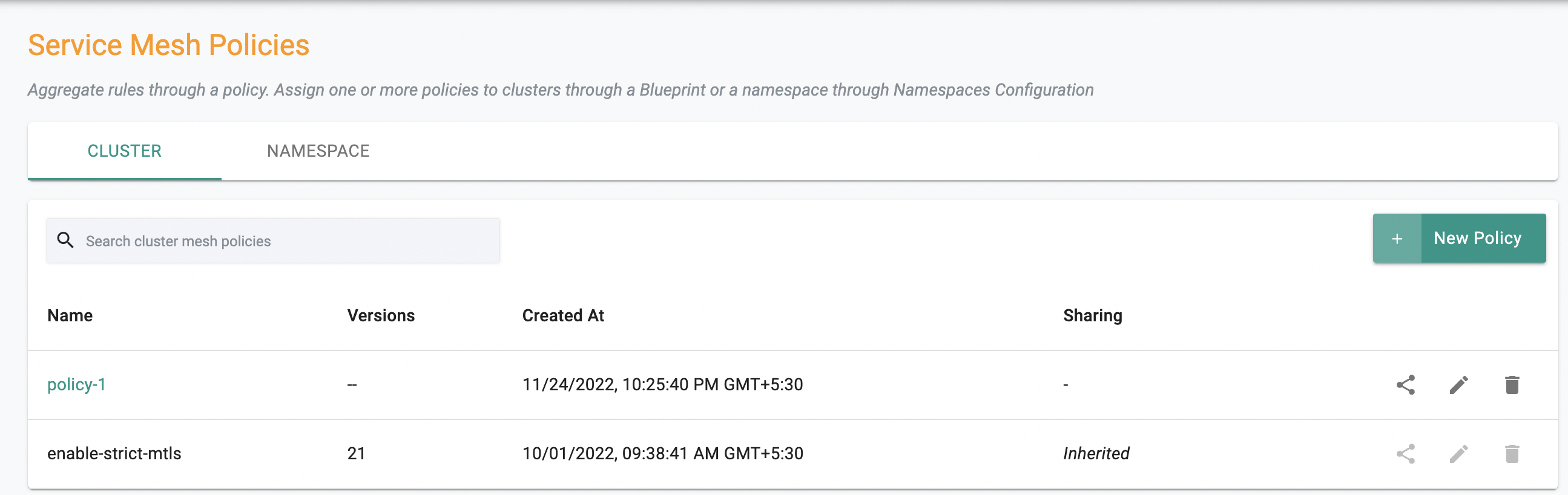Edit policy-1 using the pencil icon
The width and height of the screenshot is (1568, 495).
[1459, 385]
